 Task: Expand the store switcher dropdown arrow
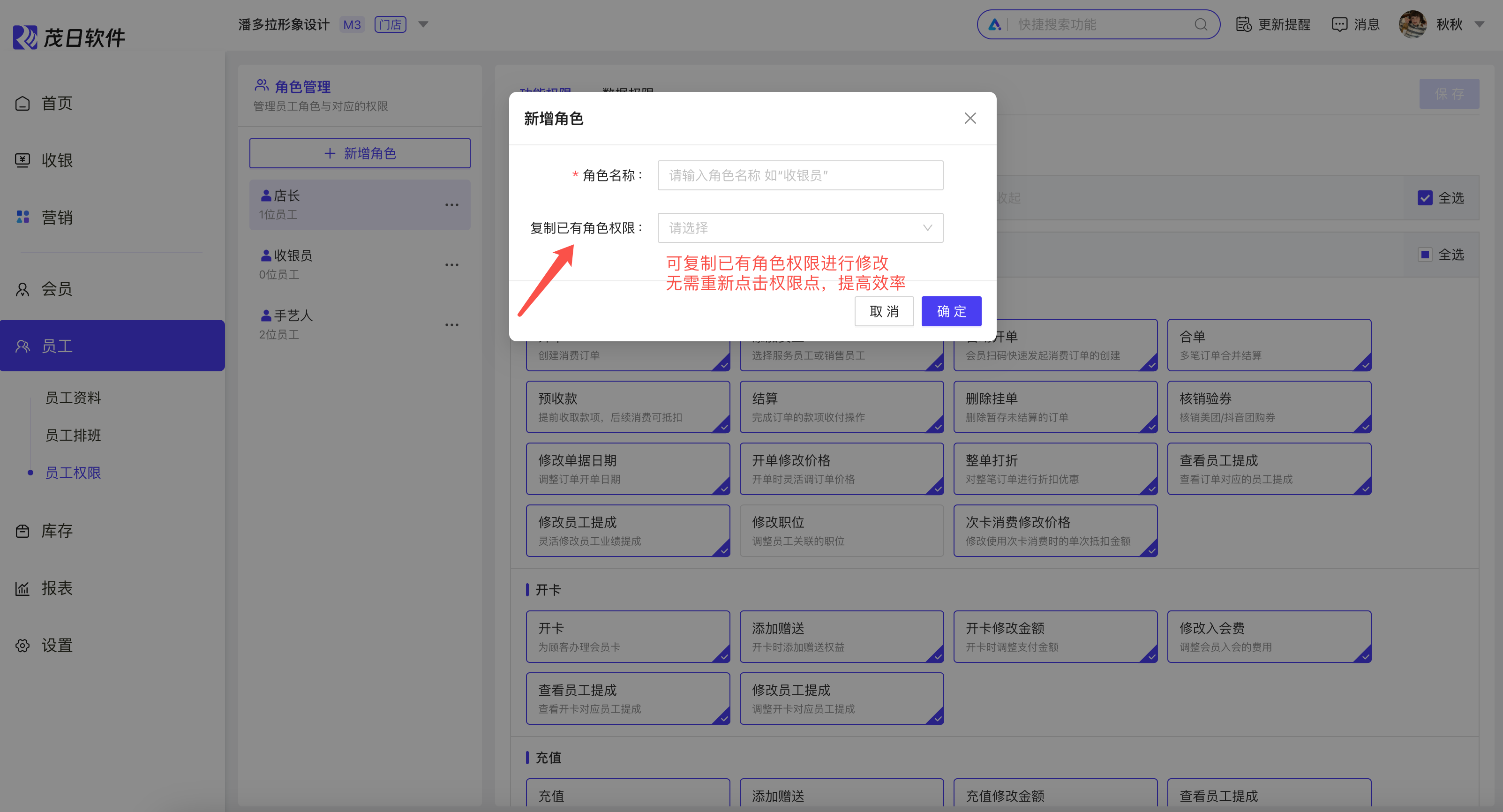424,24
